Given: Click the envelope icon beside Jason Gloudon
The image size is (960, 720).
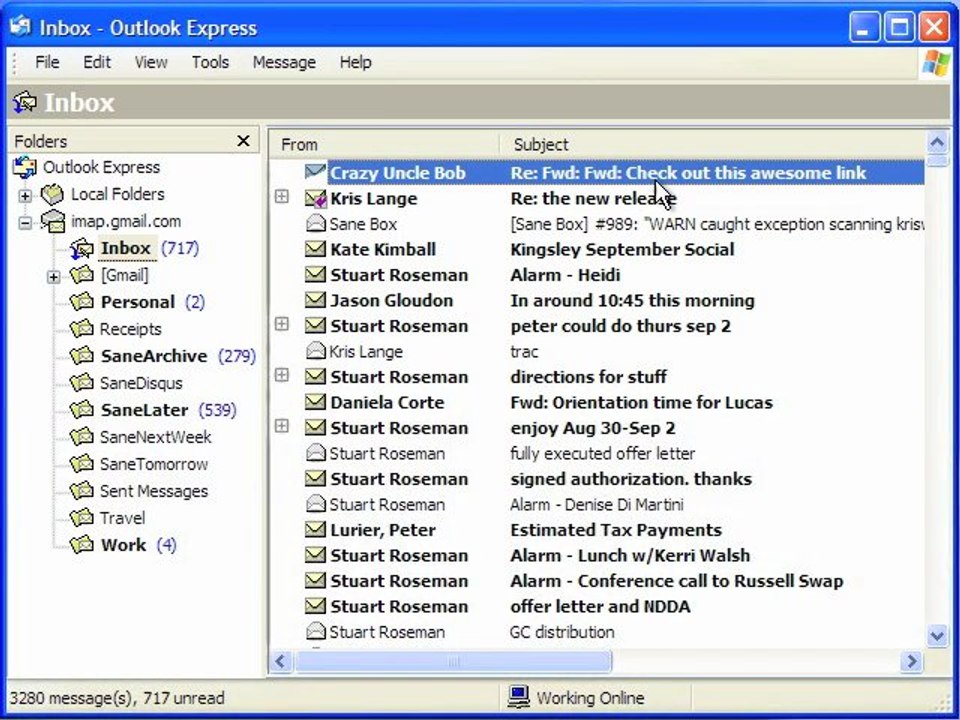Looking at the screenshot, I should pyautogui.click(x=315, y=299).
